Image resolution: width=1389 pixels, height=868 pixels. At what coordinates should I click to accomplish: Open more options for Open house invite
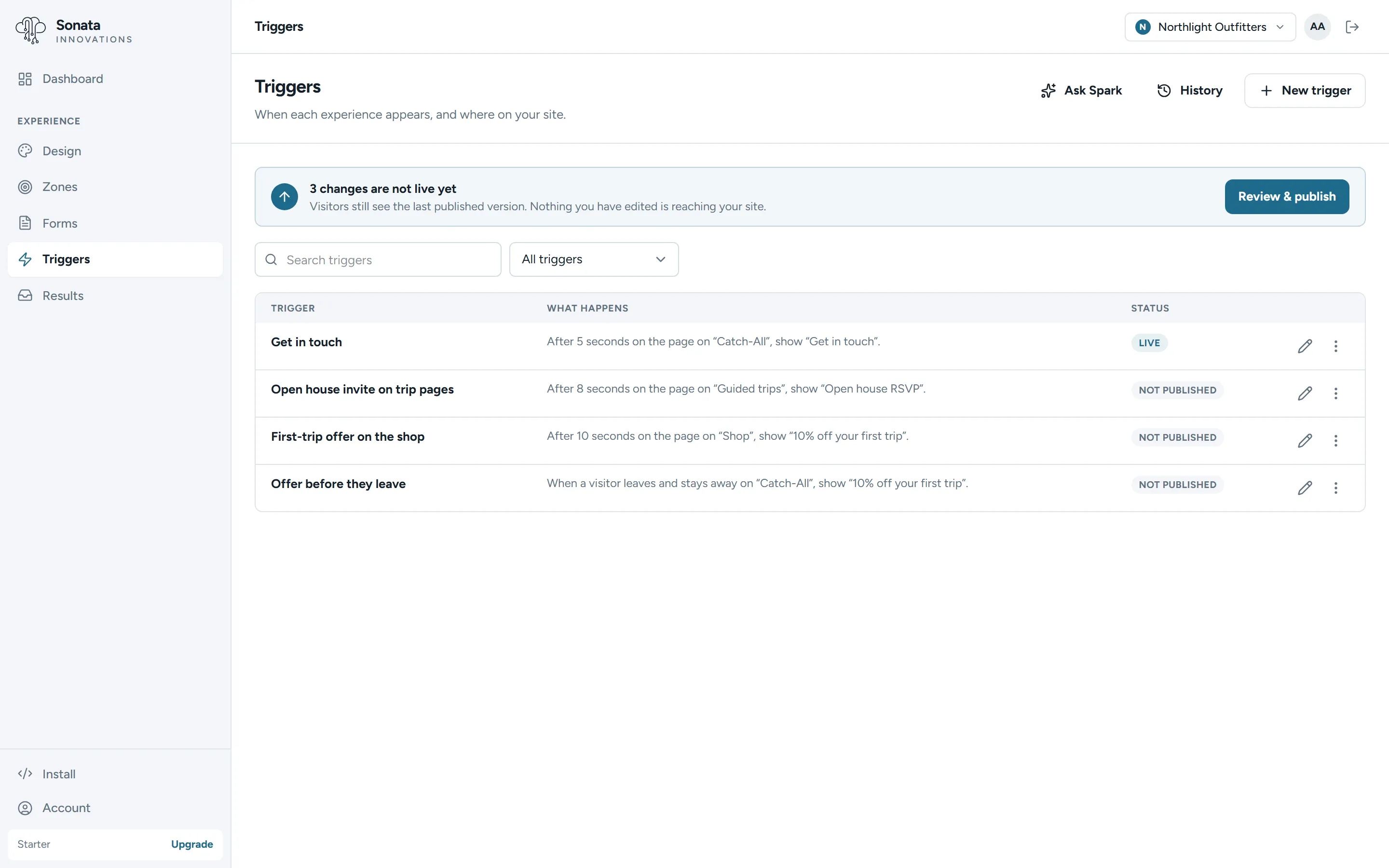[1335, 393]
